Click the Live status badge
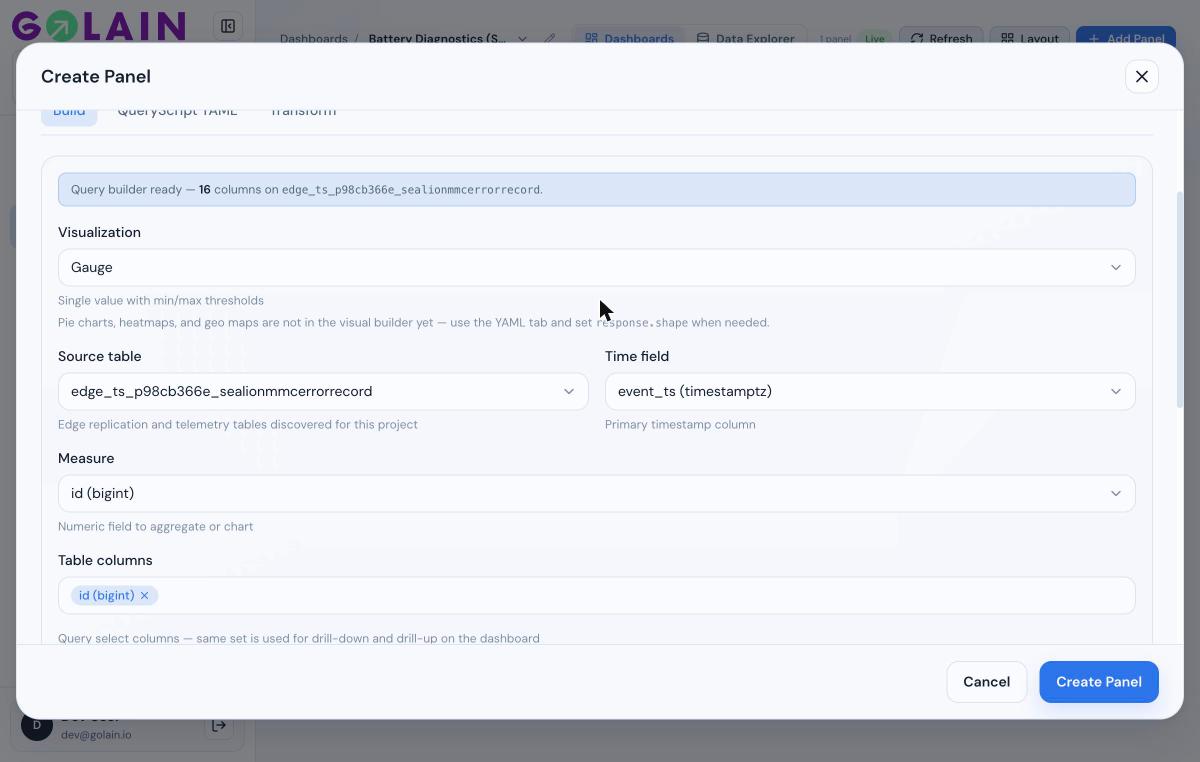The image size is (1200, 762). click(x=875, y=39)
